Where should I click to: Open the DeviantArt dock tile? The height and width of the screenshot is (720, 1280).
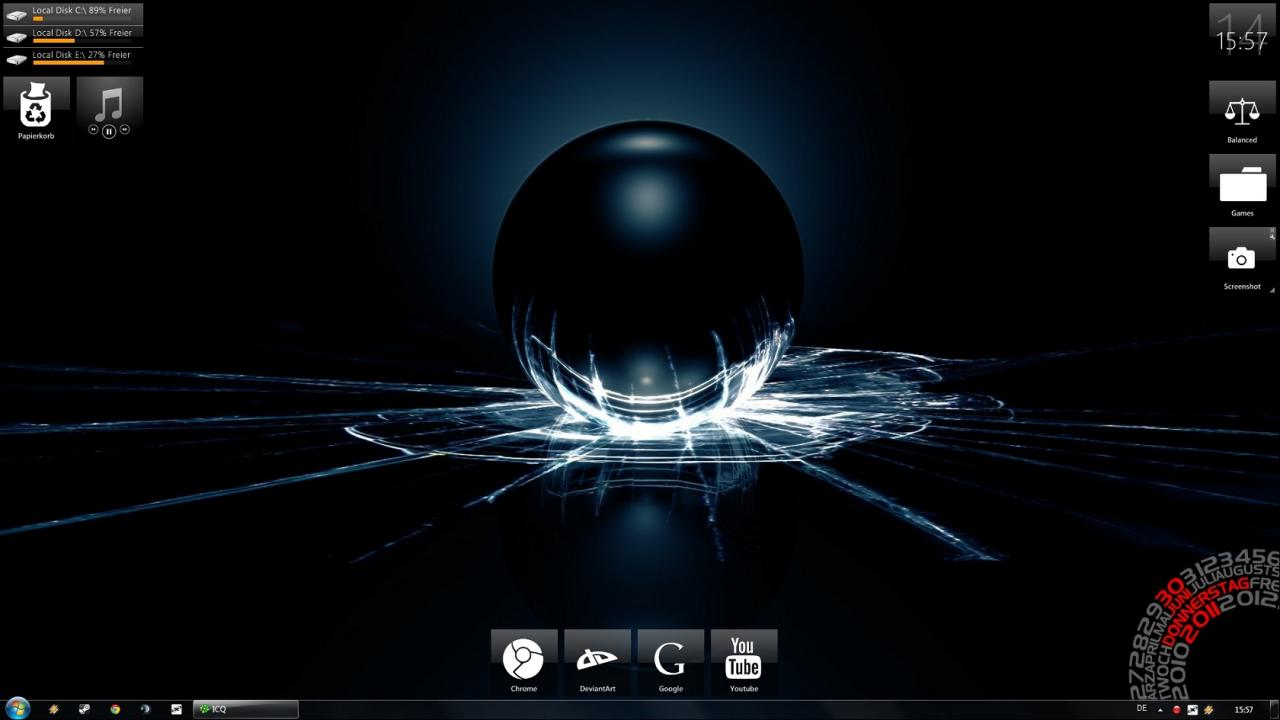tap(597, 661)
